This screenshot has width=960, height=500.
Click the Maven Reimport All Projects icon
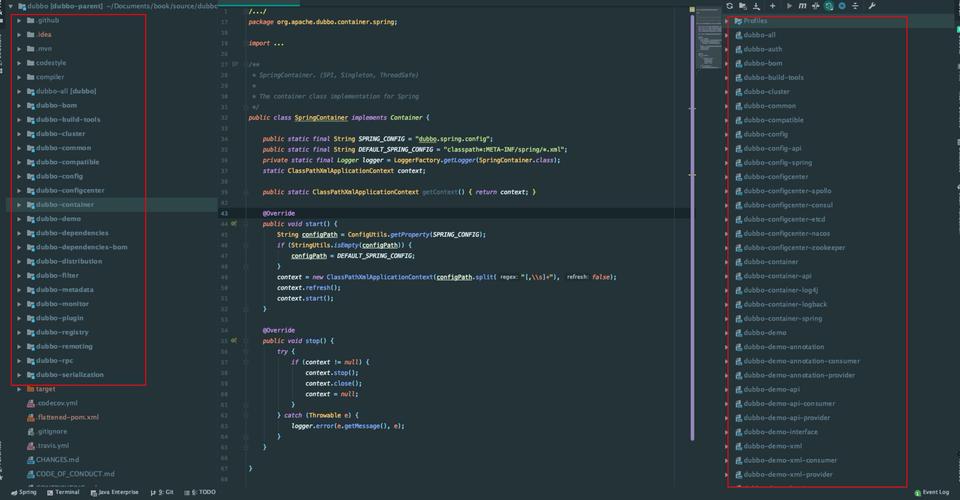coord(730,6)
